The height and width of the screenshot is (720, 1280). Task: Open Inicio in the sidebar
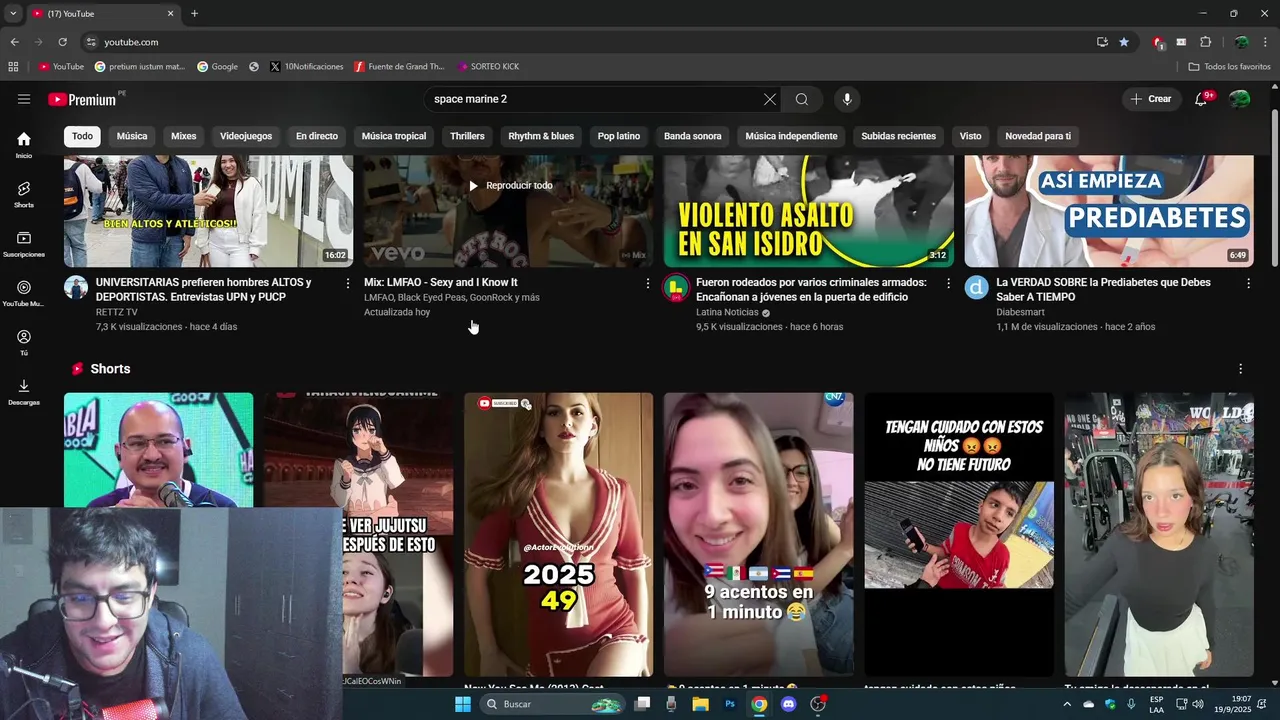(x=24, y=145)
